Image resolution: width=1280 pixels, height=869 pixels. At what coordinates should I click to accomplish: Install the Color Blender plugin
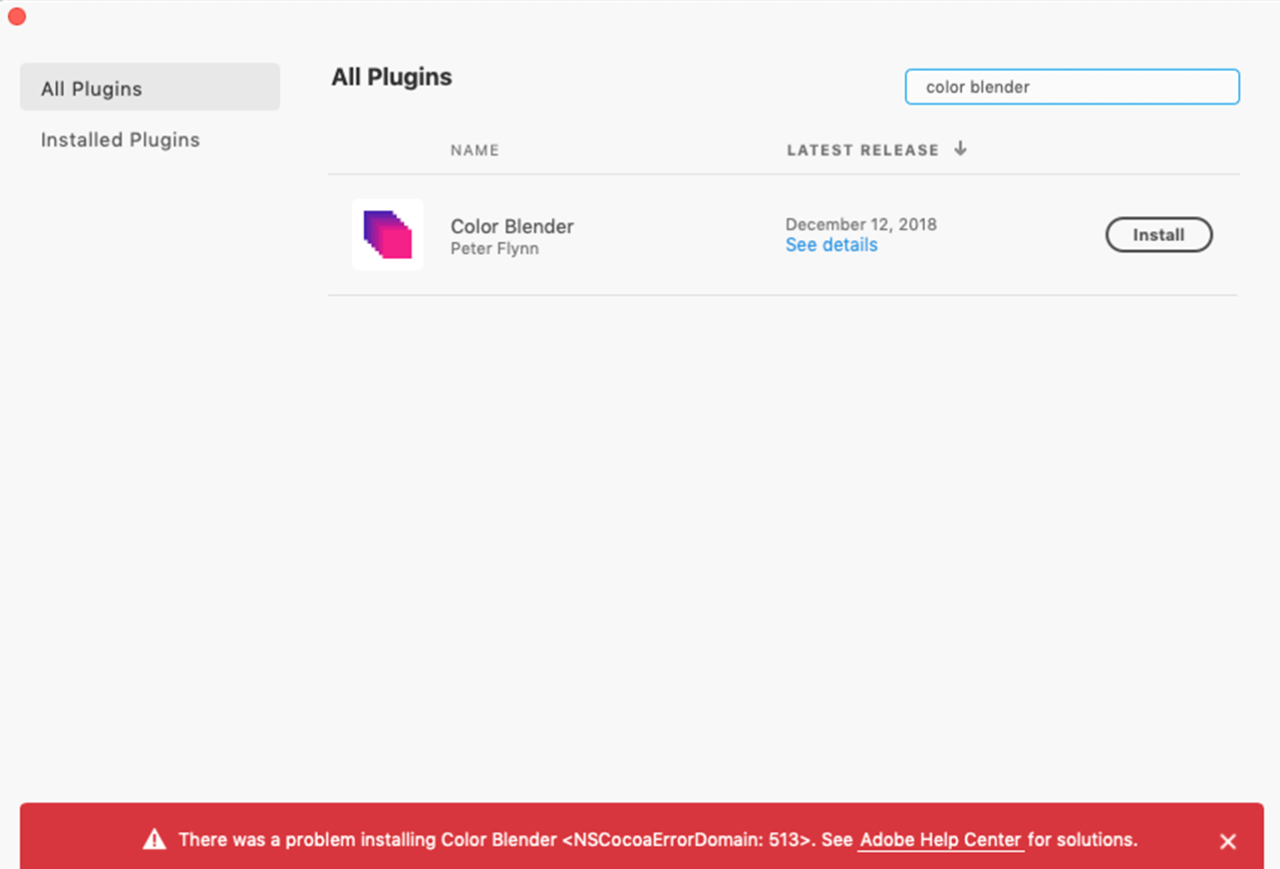(x=1158, y=235)
